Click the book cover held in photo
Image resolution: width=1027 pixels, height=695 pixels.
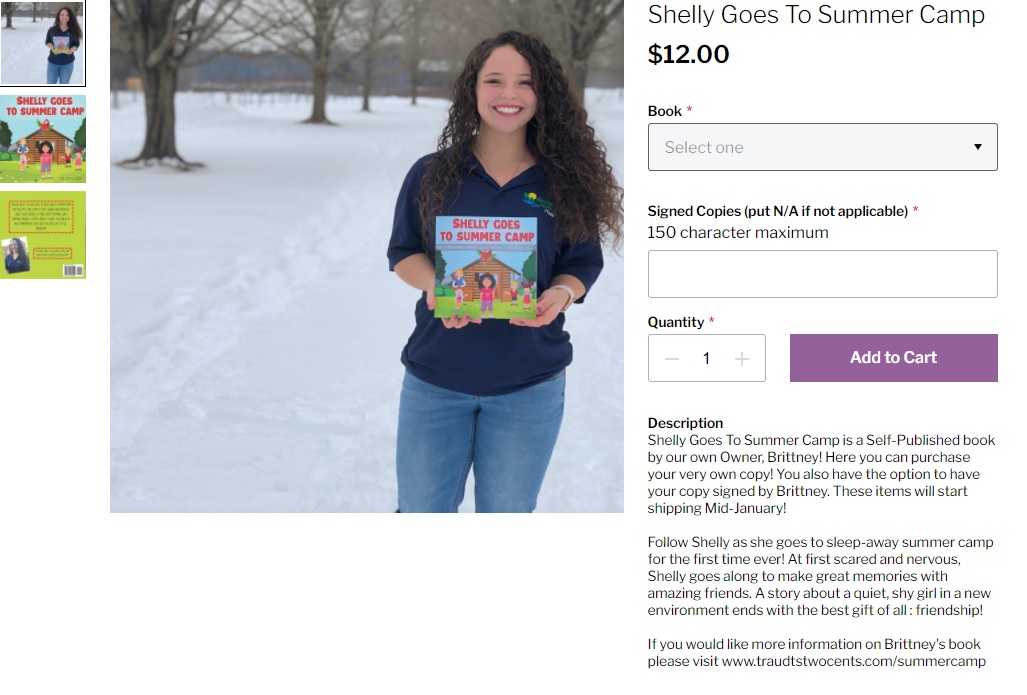pos(486,267)
